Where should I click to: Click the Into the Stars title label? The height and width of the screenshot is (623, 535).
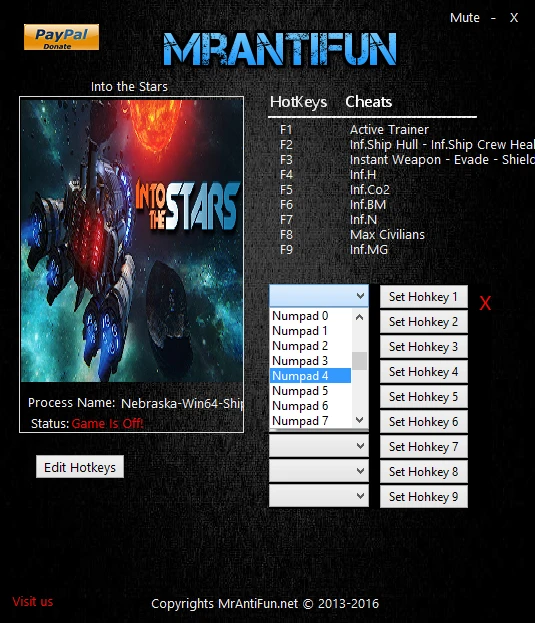(x=129, y=87)
